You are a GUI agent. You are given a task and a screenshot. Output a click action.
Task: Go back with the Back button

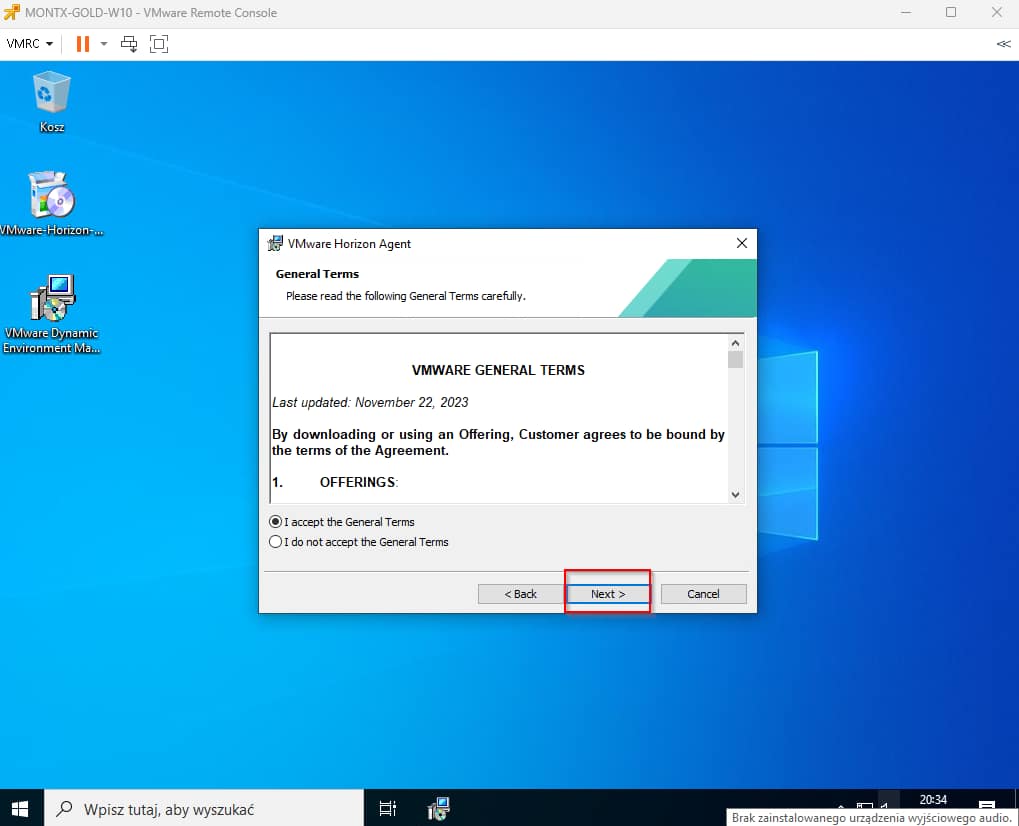pos(520,594)
